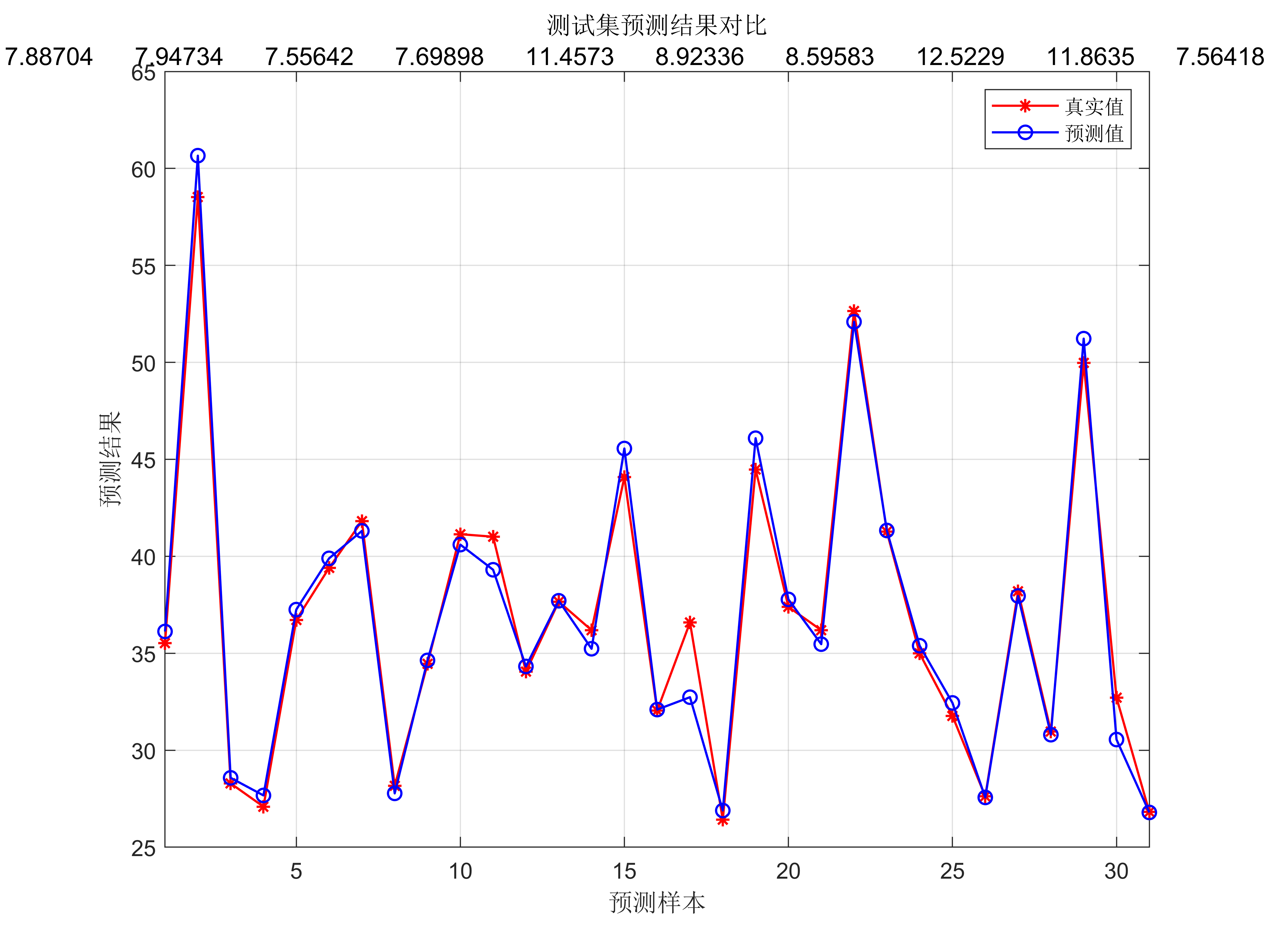Viewport: 1270px width, 952px height.
Task: Click the top value label 7.88704
Action: pos(49,57)
